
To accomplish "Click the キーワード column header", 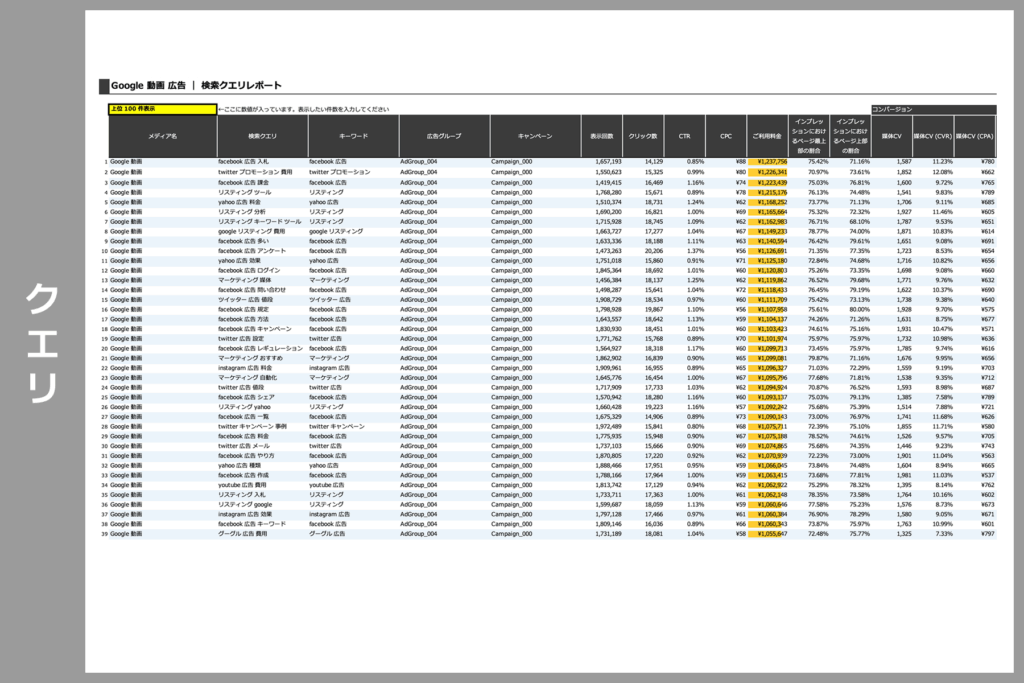I will point(353,135).
